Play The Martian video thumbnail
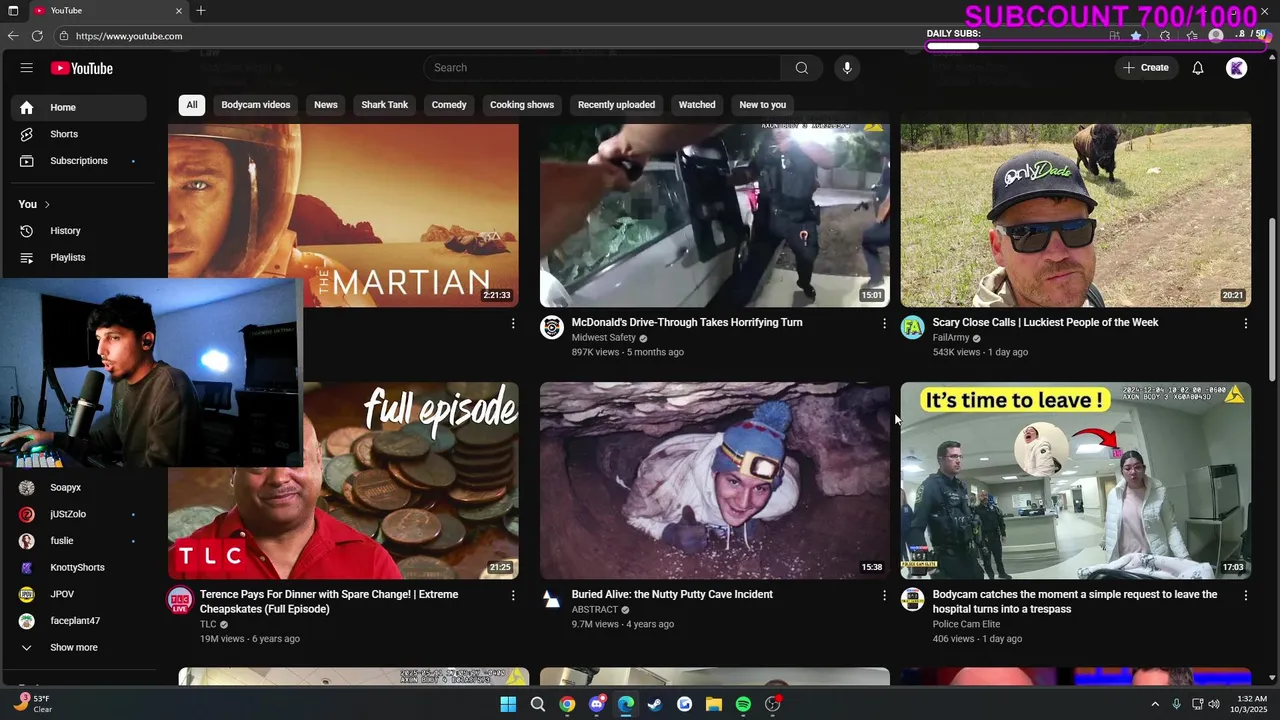This screenshot has width=1280, height=720. click(343, 215)
